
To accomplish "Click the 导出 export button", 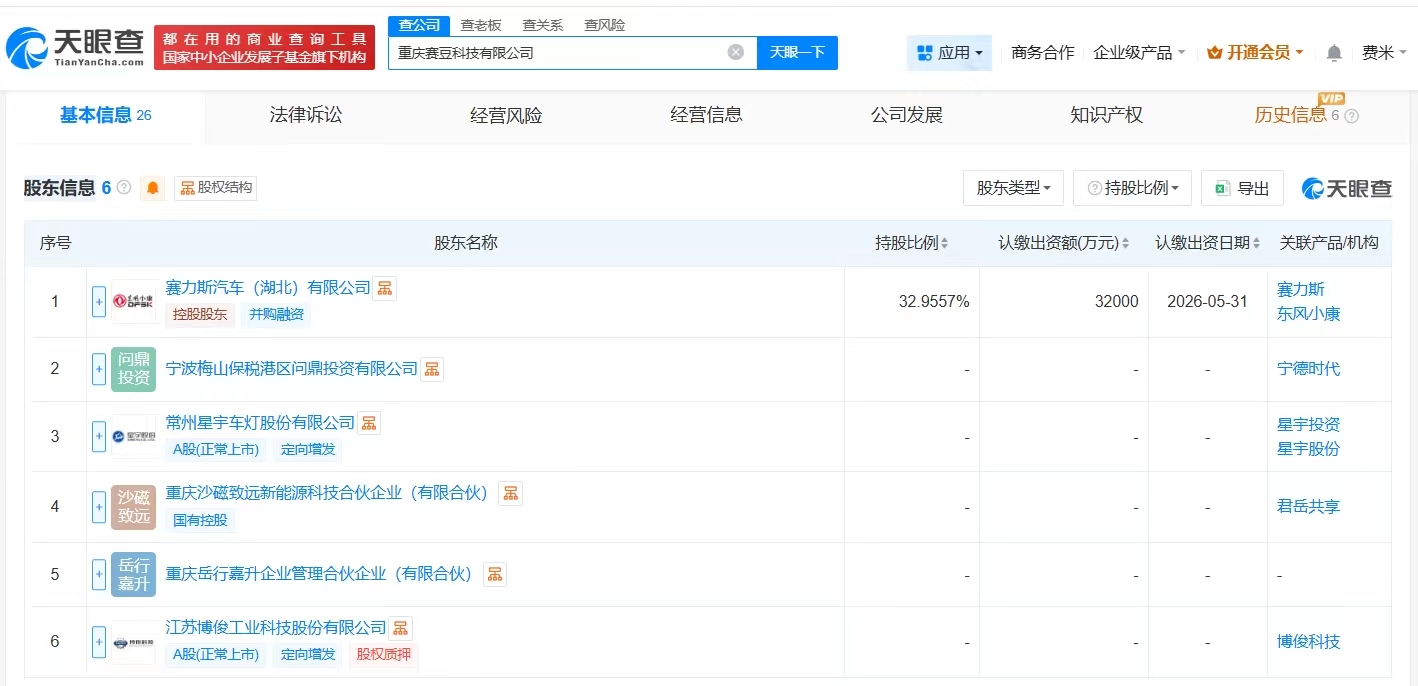I will [x=1242, y=188].
